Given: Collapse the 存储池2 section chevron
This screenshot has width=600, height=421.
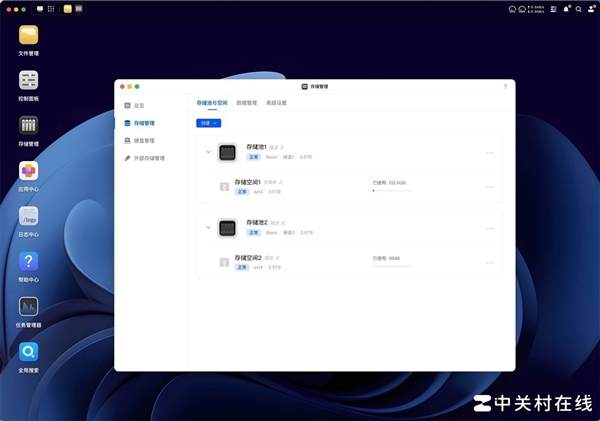Looking at the screenshot, I should tap(208, 227).
